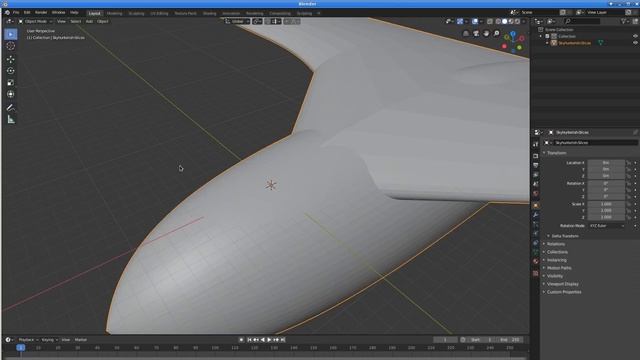Open the Edit menu
The height and width of the screenshot is (360, 640).
(27, 13)
